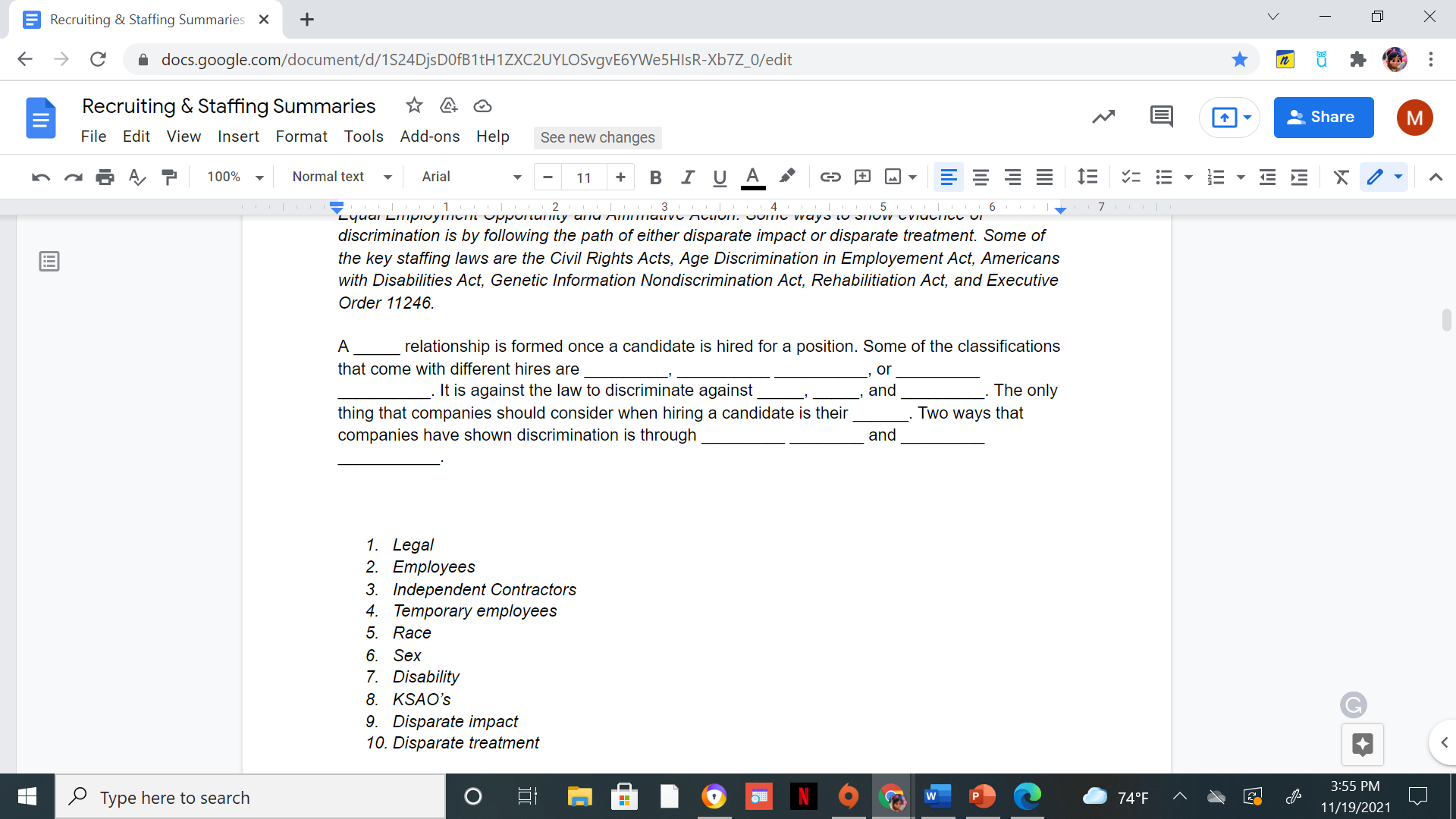Decrease the font size with minus
Image resolution: width=1456 pixels, height=819 pixels.
point(548,177)
